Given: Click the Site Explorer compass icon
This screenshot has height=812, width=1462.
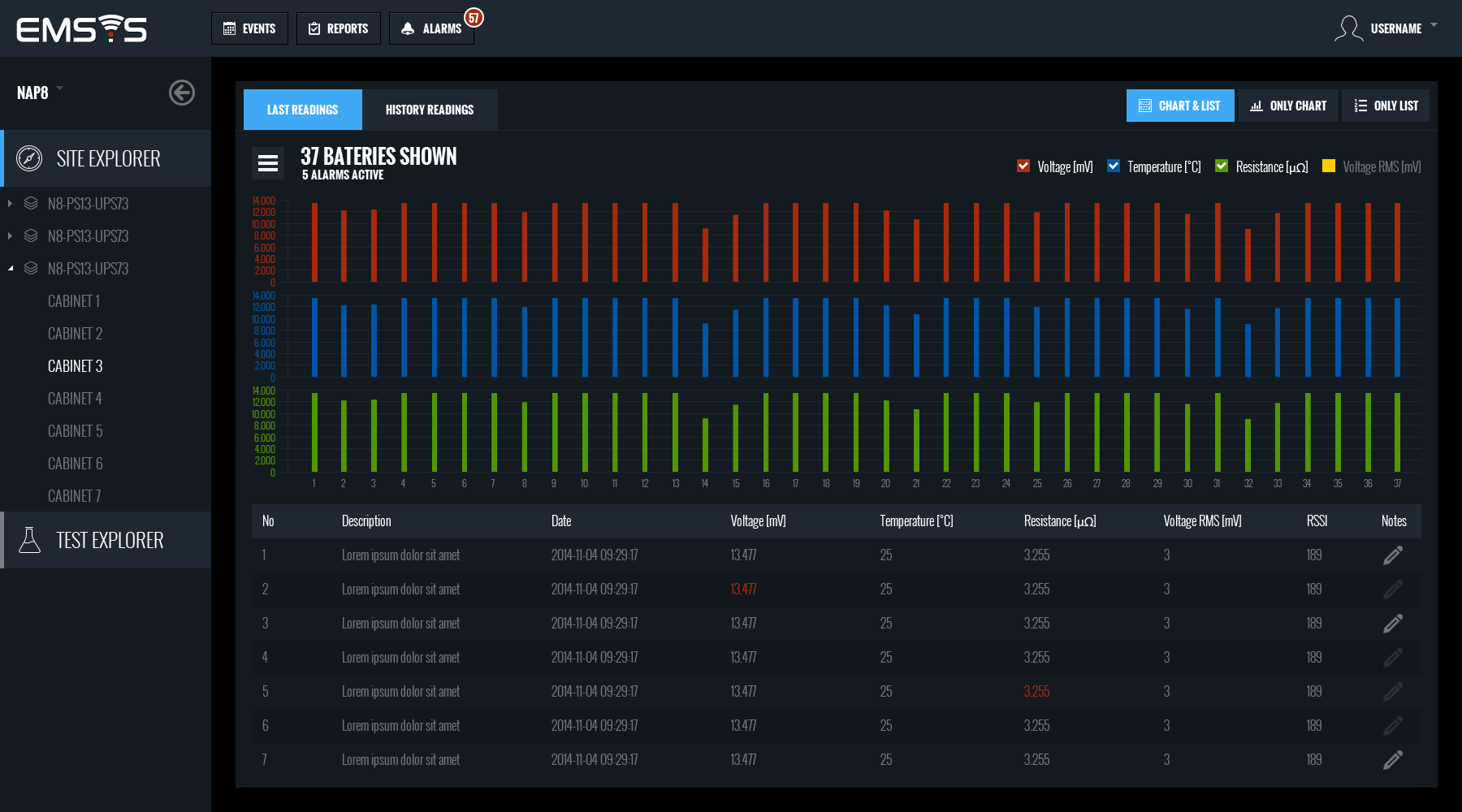Looking at the screenshot, I should (x=29, y=158).
